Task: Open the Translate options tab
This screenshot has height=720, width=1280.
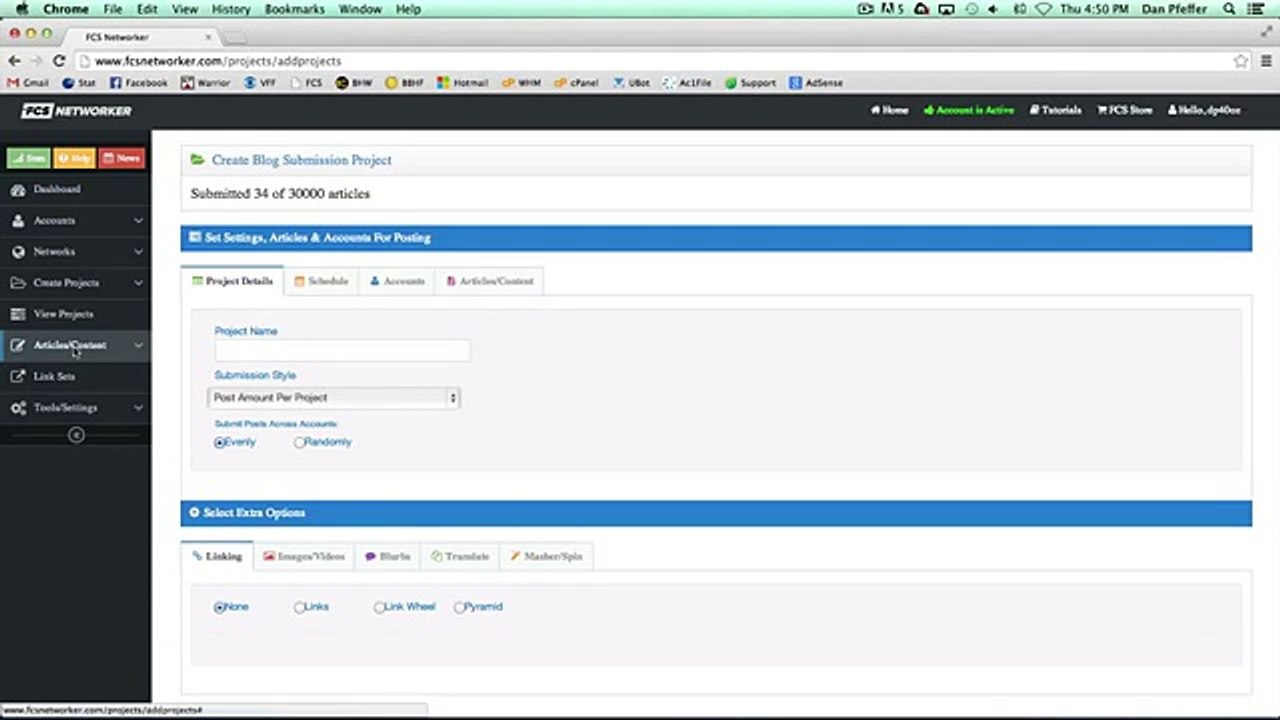Action: [x=460, y=556]
